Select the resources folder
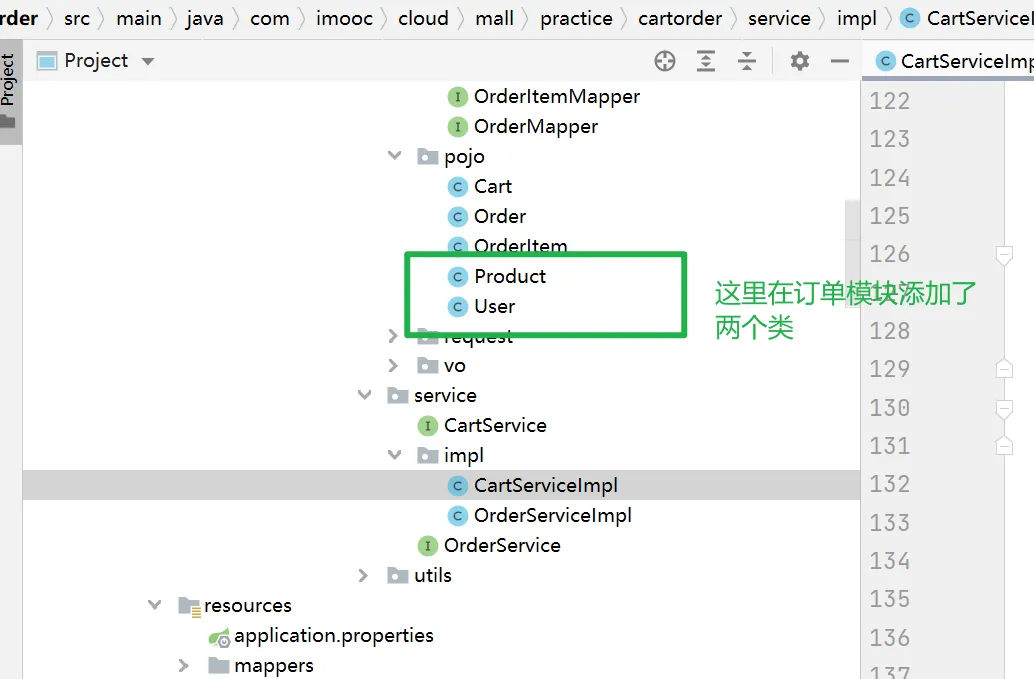 click(247, 606)
